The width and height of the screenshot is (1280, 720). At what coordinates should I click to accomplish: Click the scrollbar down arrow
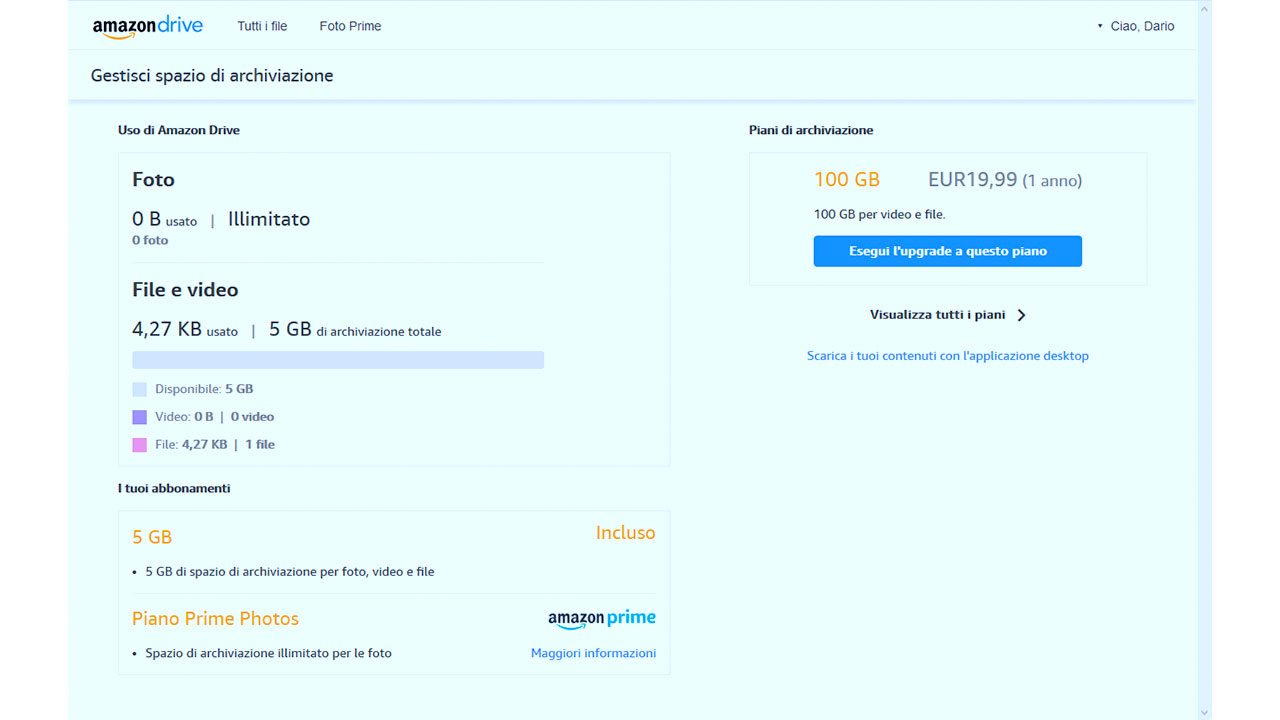pyautogui.click(x=1204, y=711)
